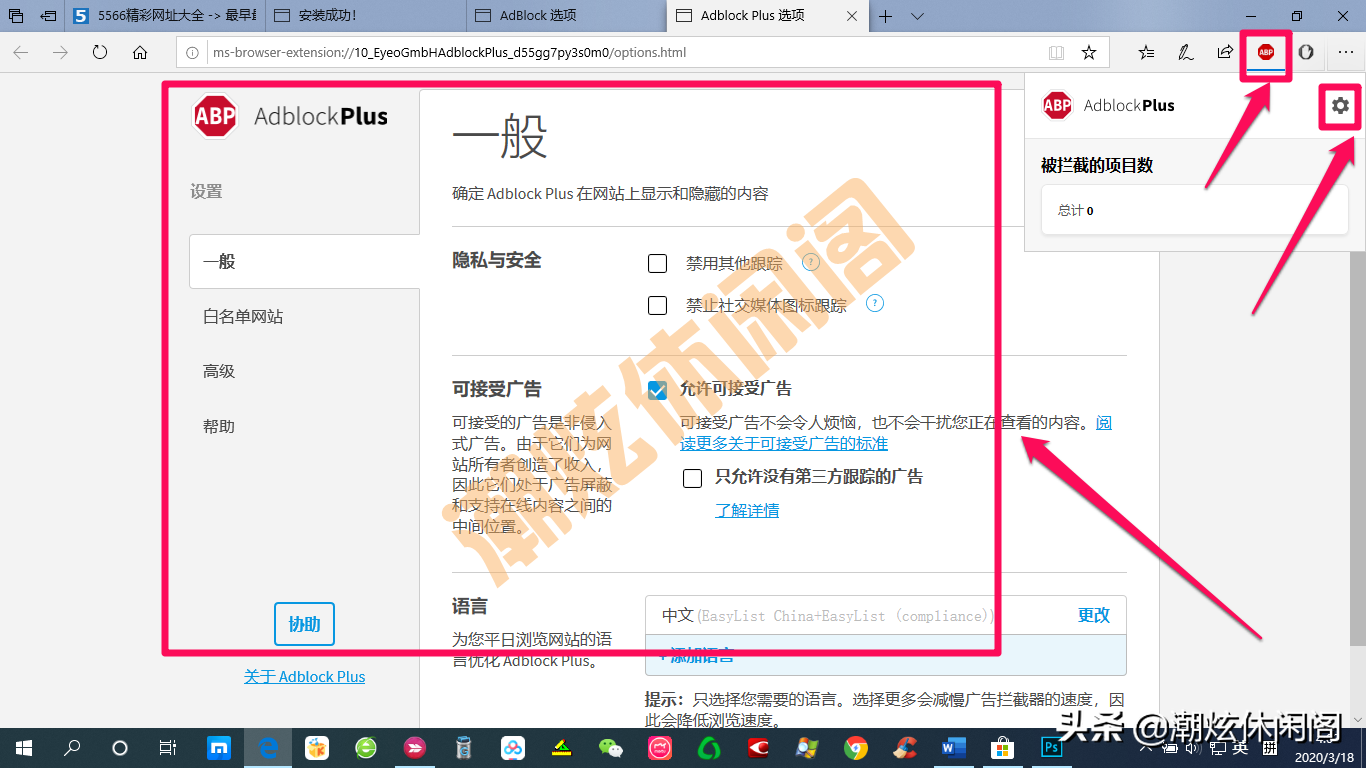Image resolution: width=1366 pixels, height=768 pixels.
Task: Click the 协助 button
Action: [x=304, y=624]
